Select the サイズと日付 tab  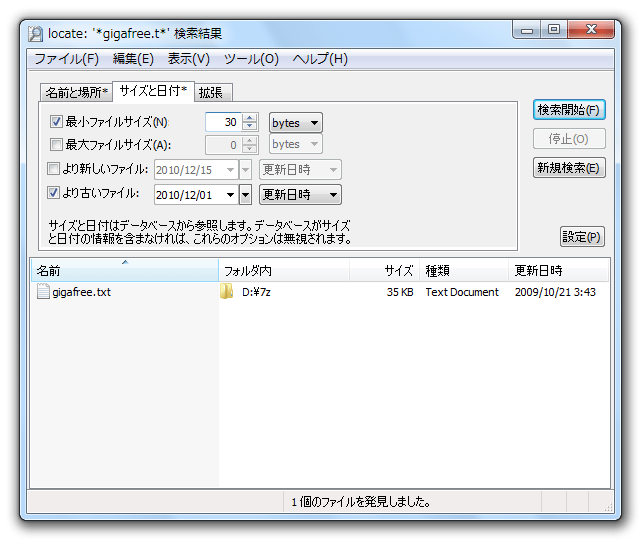pos(153,91)
